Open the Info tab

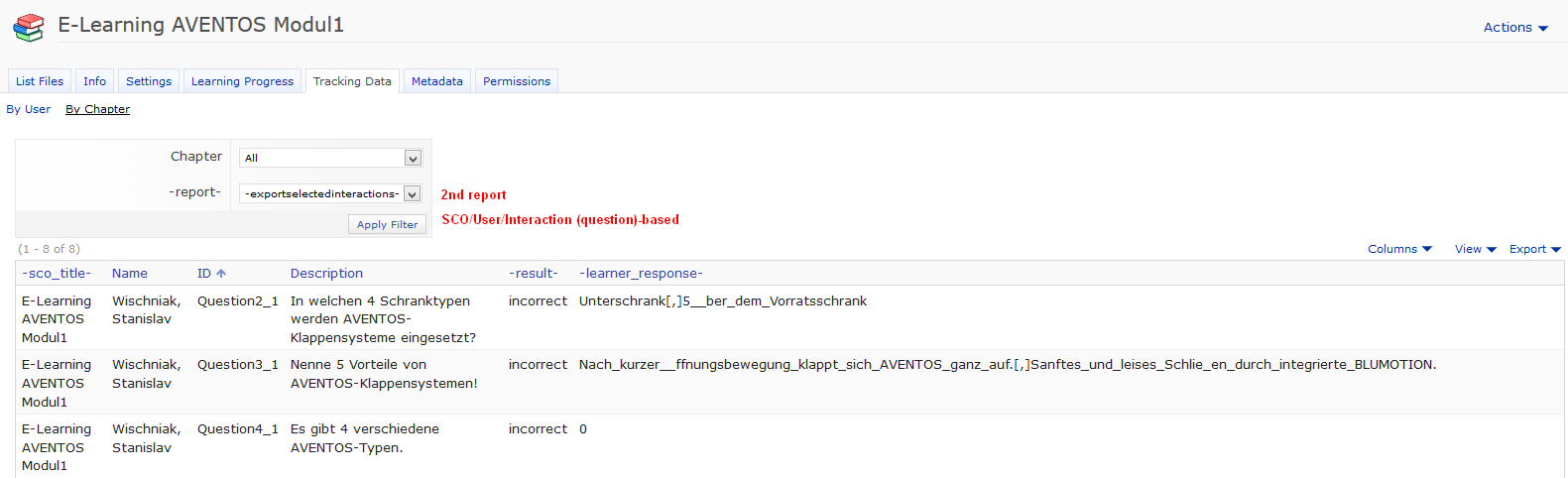tap(94, 81)
